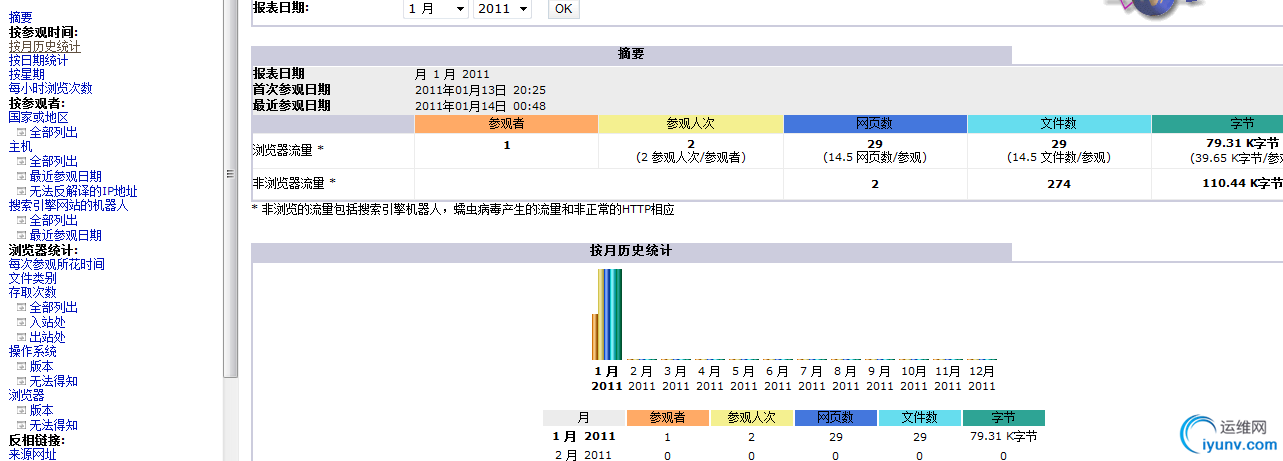Click 月 column header in monthly table
The height and width of the screenshot is (461, 1283).
(583, 418)
